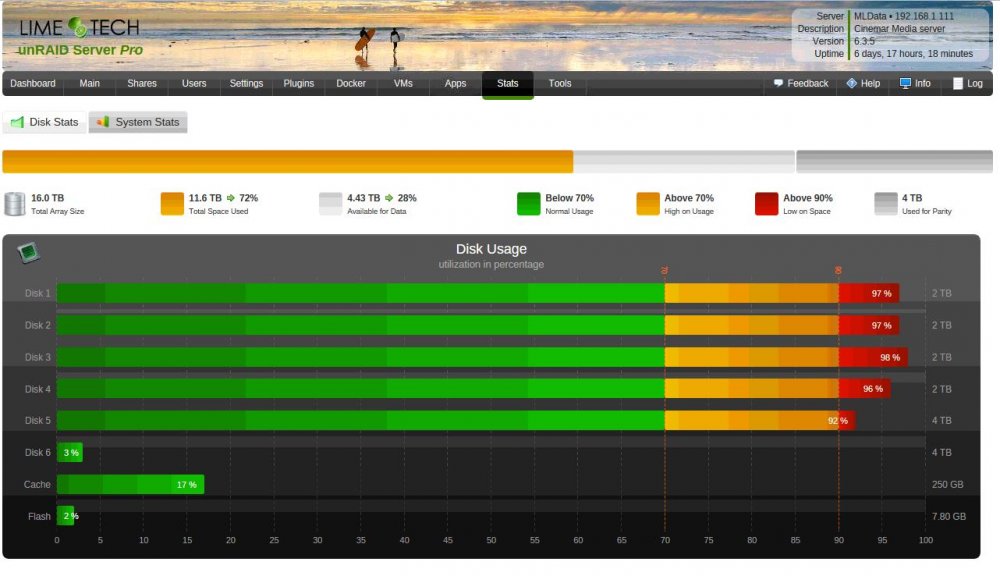Click the Uptime value in server info
The height and width of the screenshot is (576, 1000).
(x=913, y=54)
